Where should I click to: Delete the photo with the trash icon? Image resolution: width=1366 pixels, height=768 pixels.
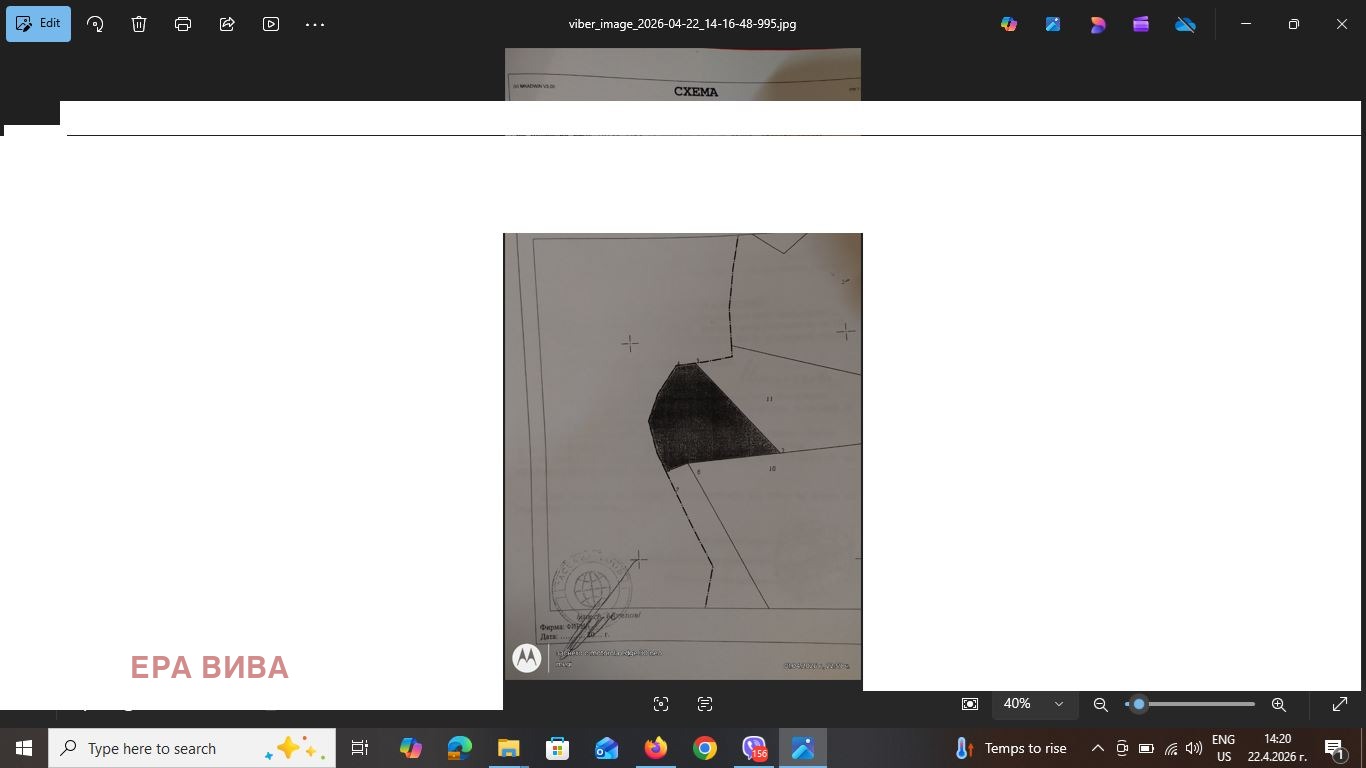coord(139,24)
